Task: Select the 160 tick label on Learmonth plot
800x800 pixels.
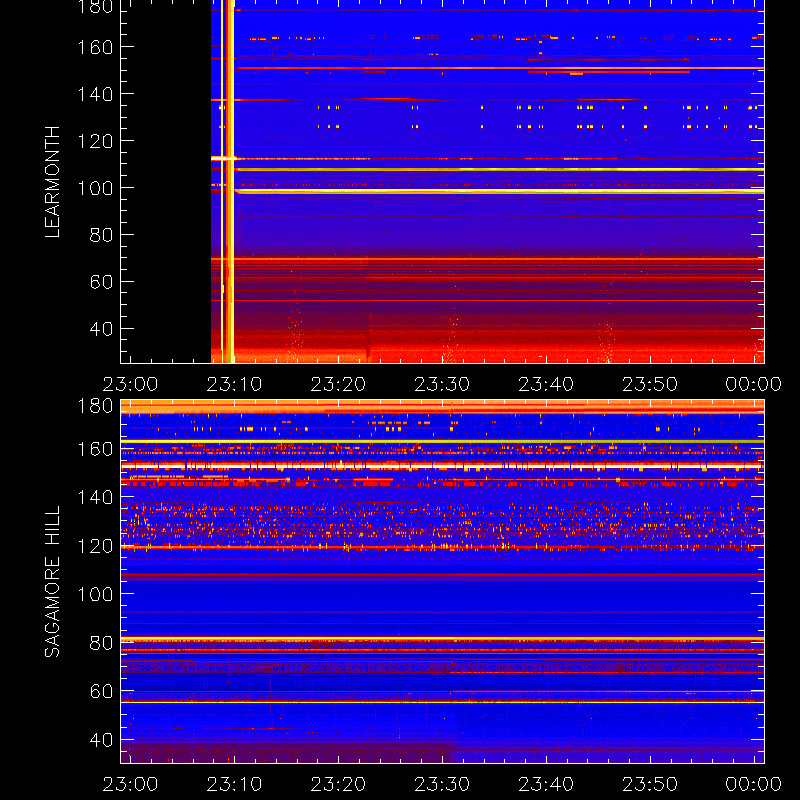Action: click(95, 47)
